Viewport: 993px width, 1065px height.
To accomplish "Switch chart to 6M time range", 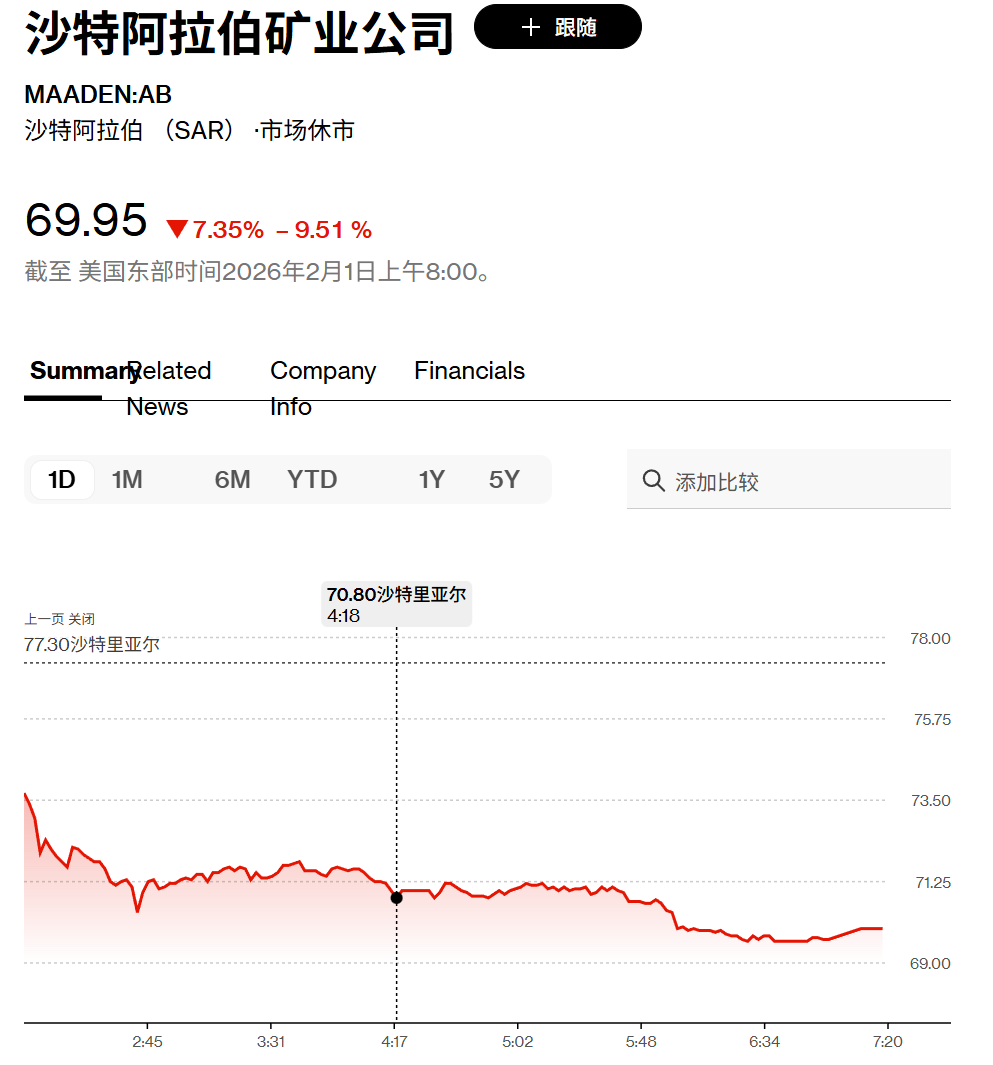I will point(232,479).
